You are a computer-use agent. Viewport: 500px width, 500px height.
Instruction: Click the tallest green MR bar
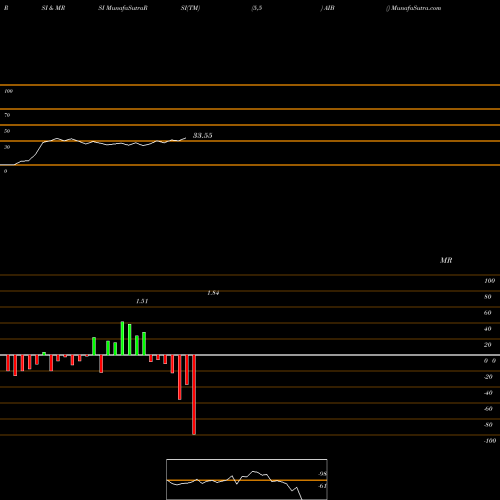[x=122, y=338]
